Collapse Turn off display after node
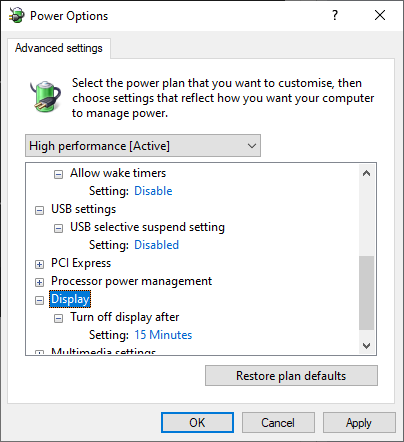Image resolution: width=404 pixels, height=442 pixels. point(58,318)
